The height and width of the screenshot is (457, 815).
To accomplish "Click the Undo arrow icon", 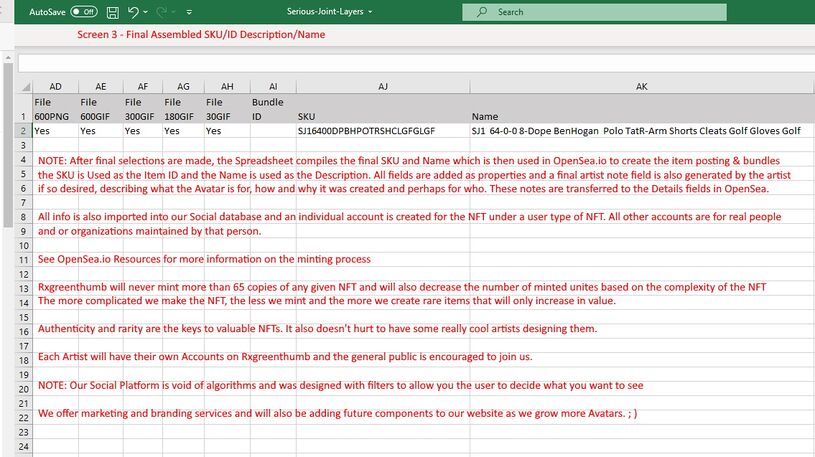I will tap(133, 11).
